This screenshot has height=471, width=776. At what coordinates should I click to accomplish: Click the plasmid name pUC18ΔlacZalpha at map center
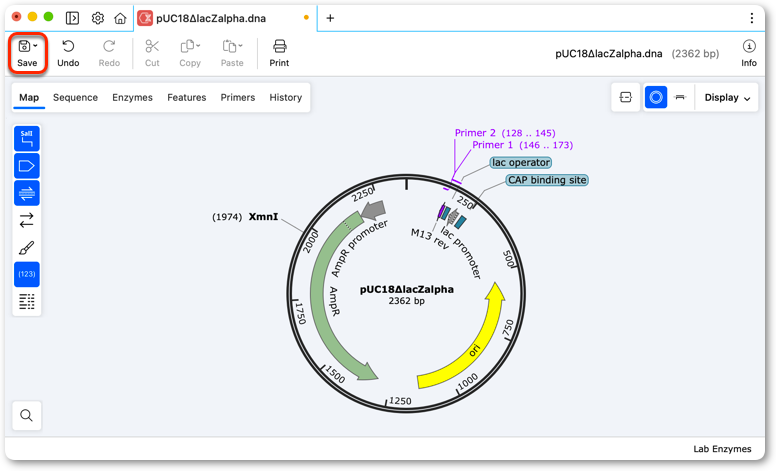(406, 289)
